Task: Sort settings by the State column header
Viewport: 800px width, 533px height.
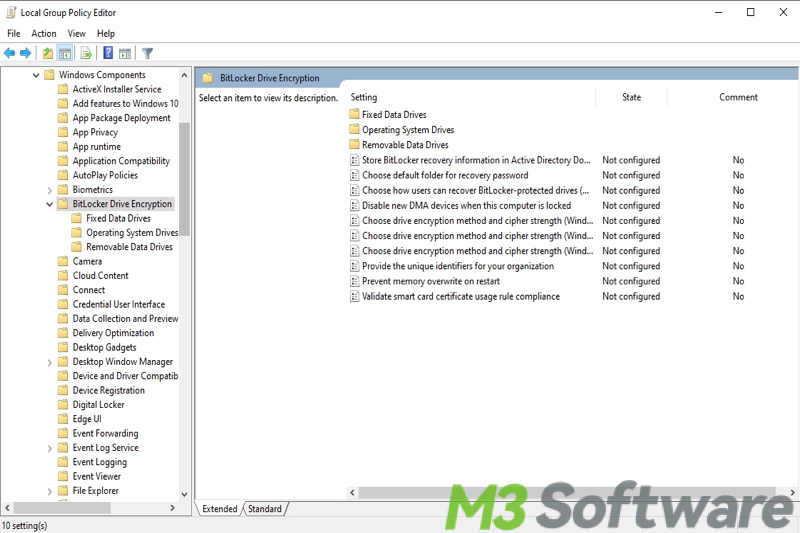Action: (x=631, y=97)
